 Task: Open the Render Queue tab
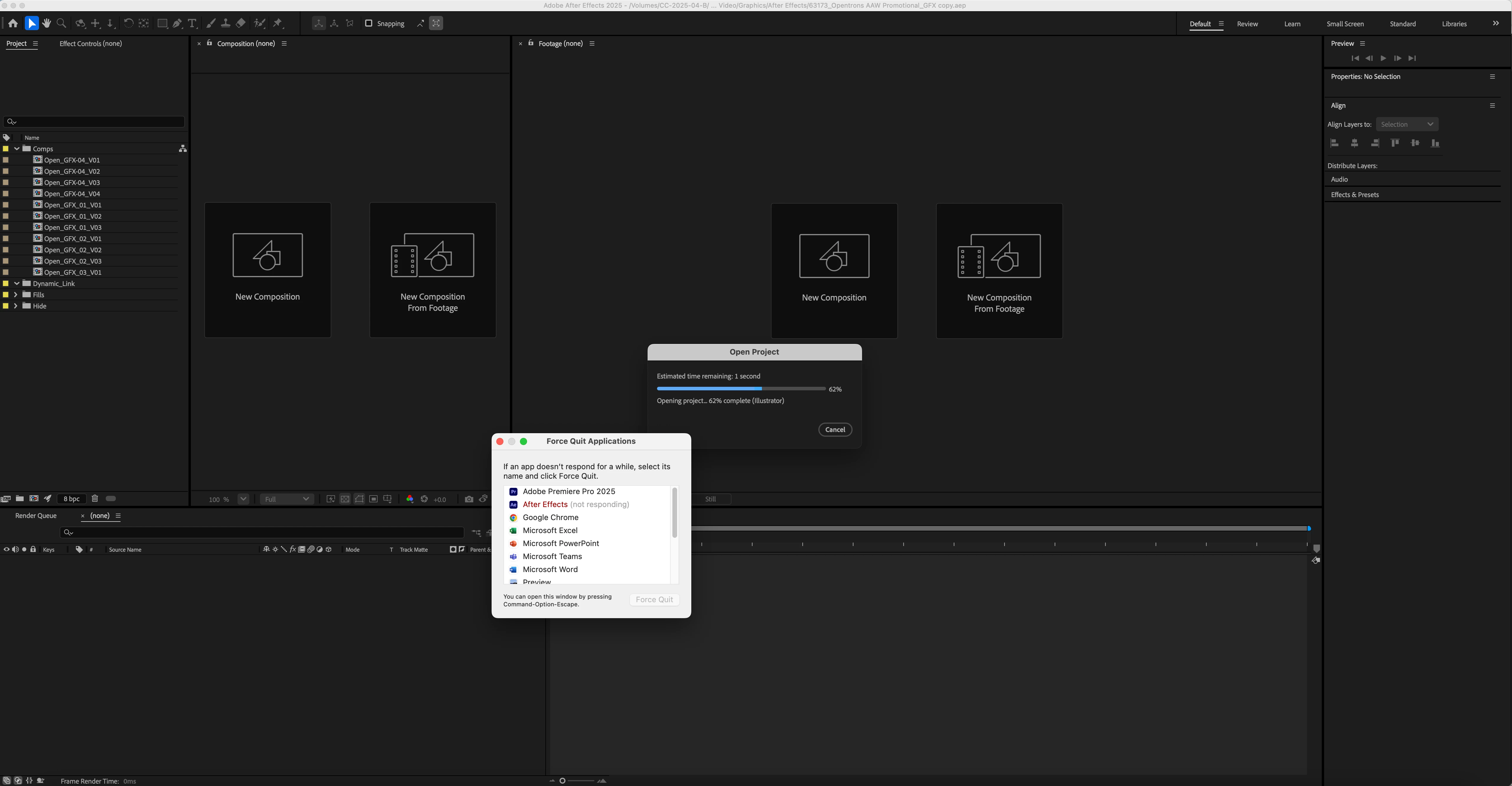36,516
